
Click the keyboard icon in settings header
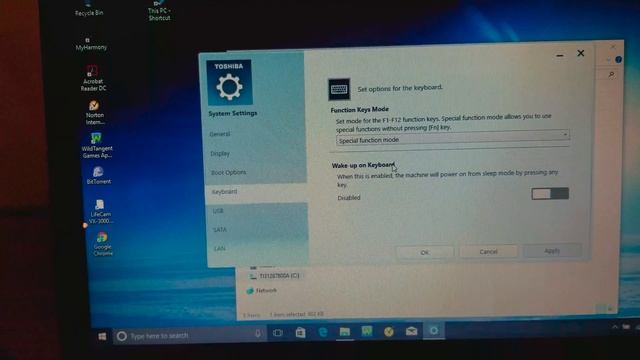(339, 89)
